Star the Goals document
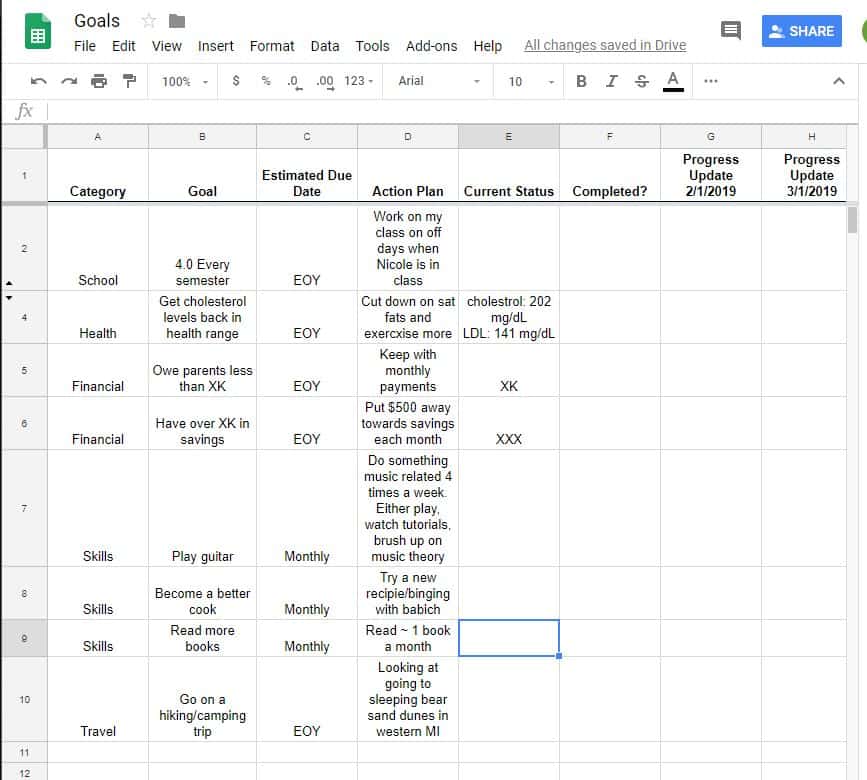Image resolution: width=867 pixels, height=780 pixels. click(149, 21)
